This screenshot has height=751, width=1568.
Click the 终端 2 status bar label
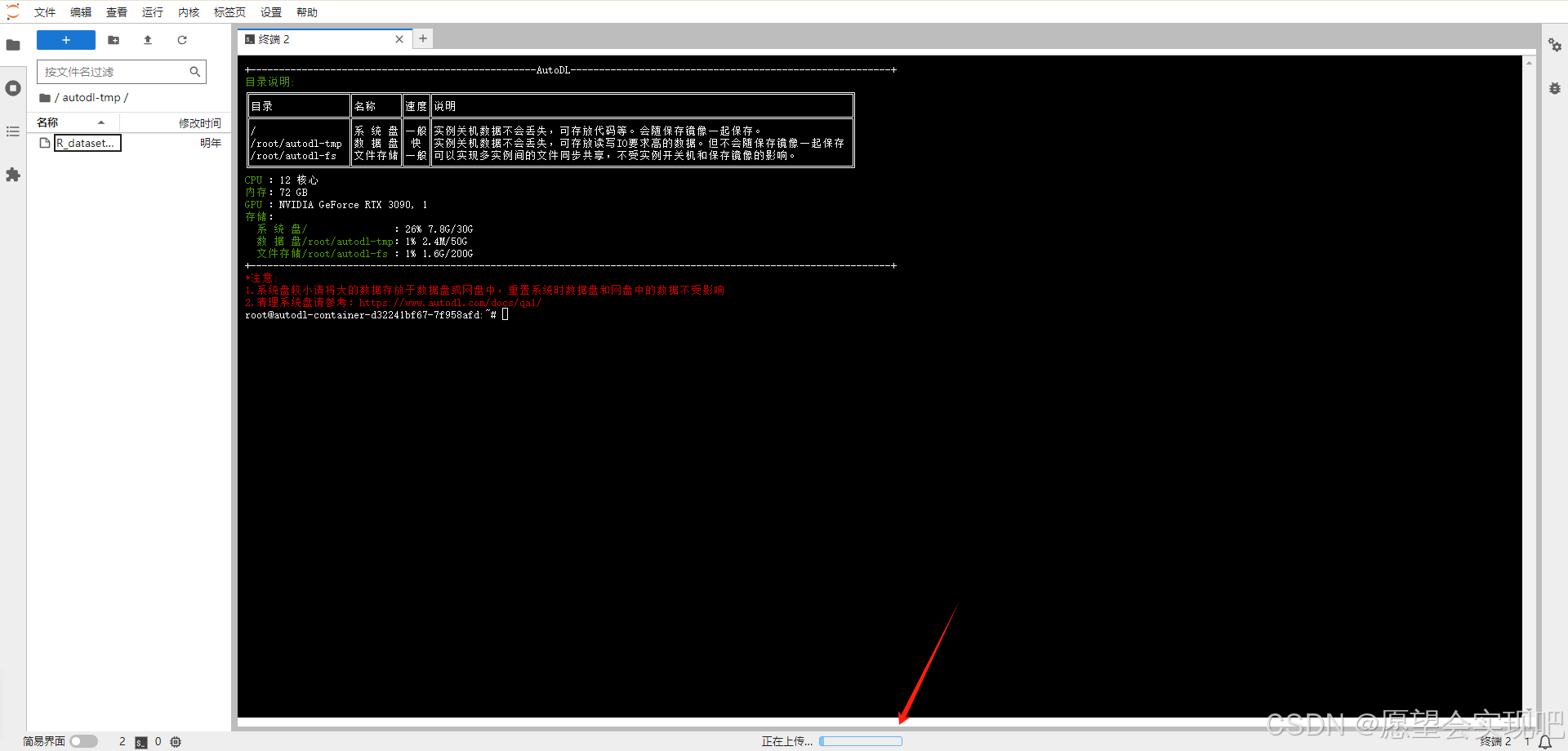tap(1495, 741)
